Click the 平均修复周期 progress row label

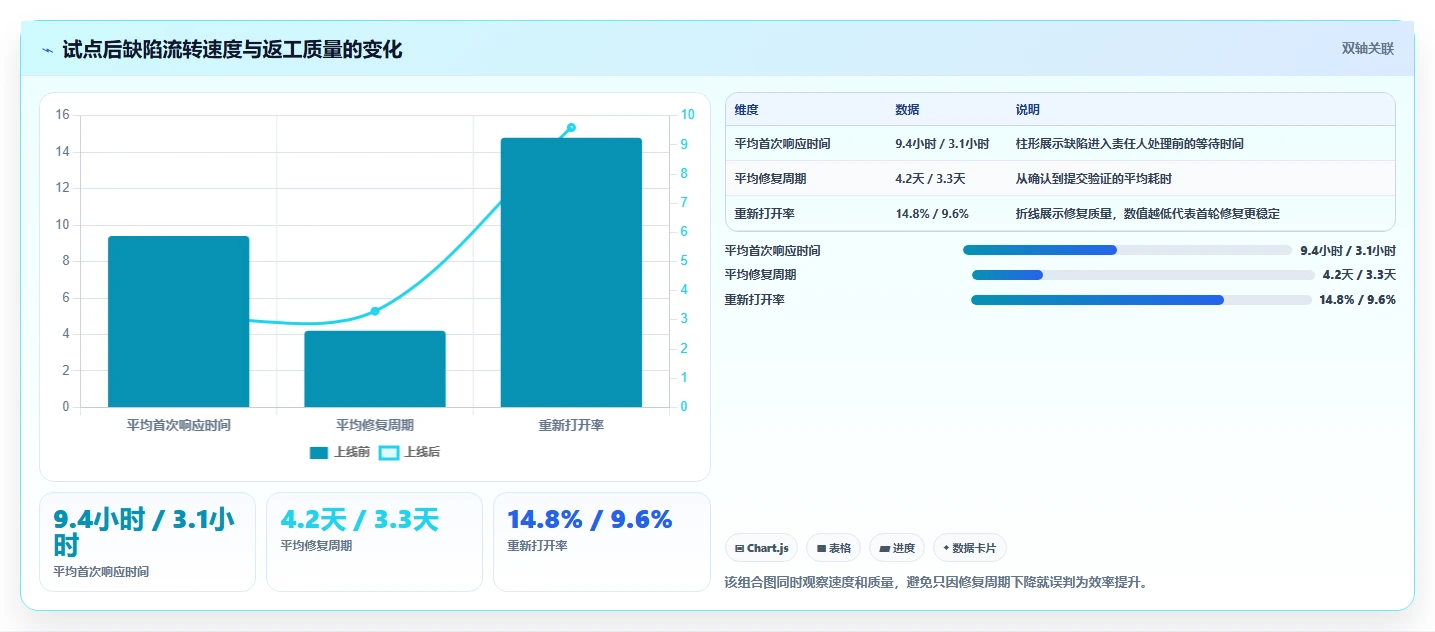761,275
